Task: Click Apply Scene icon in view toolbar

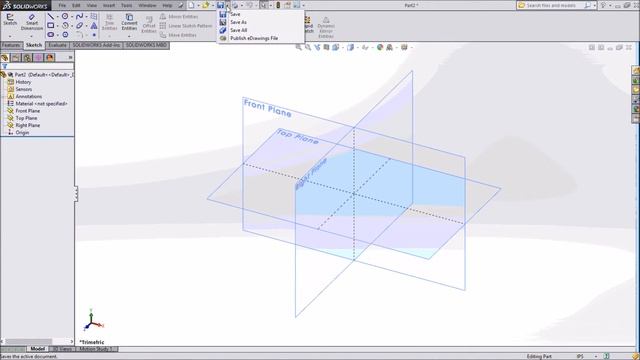Action: (390, 47)
